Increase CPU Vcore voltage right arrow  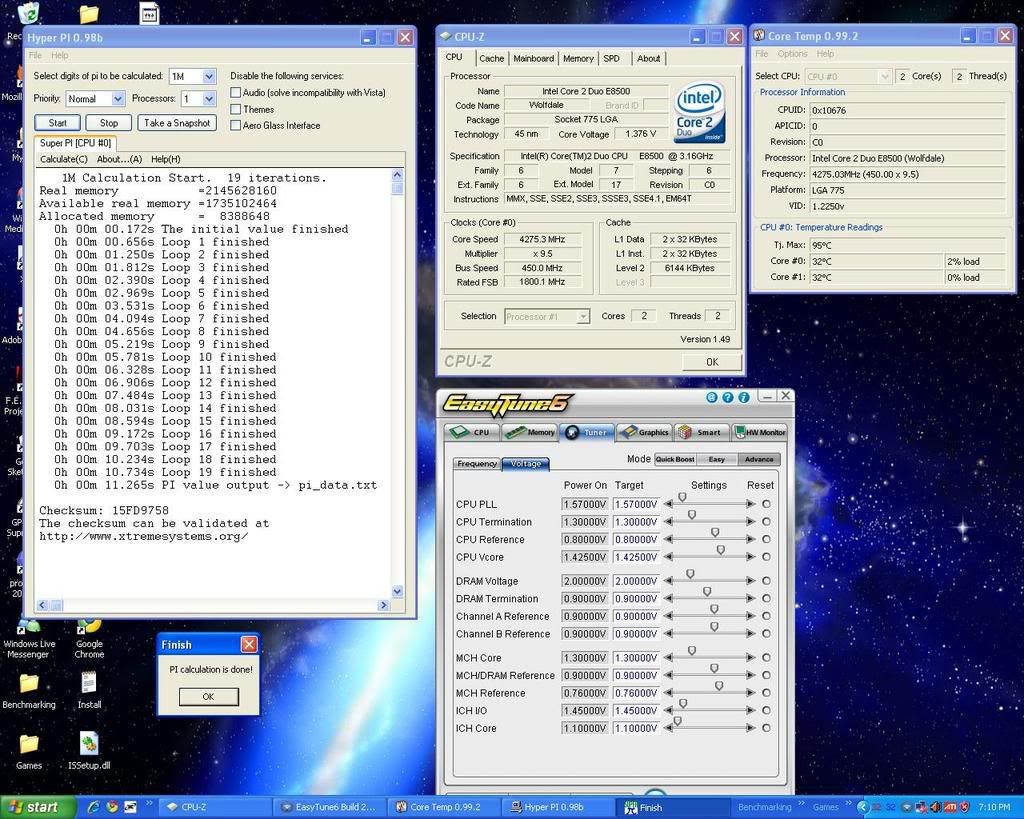(x=750, y=557)
